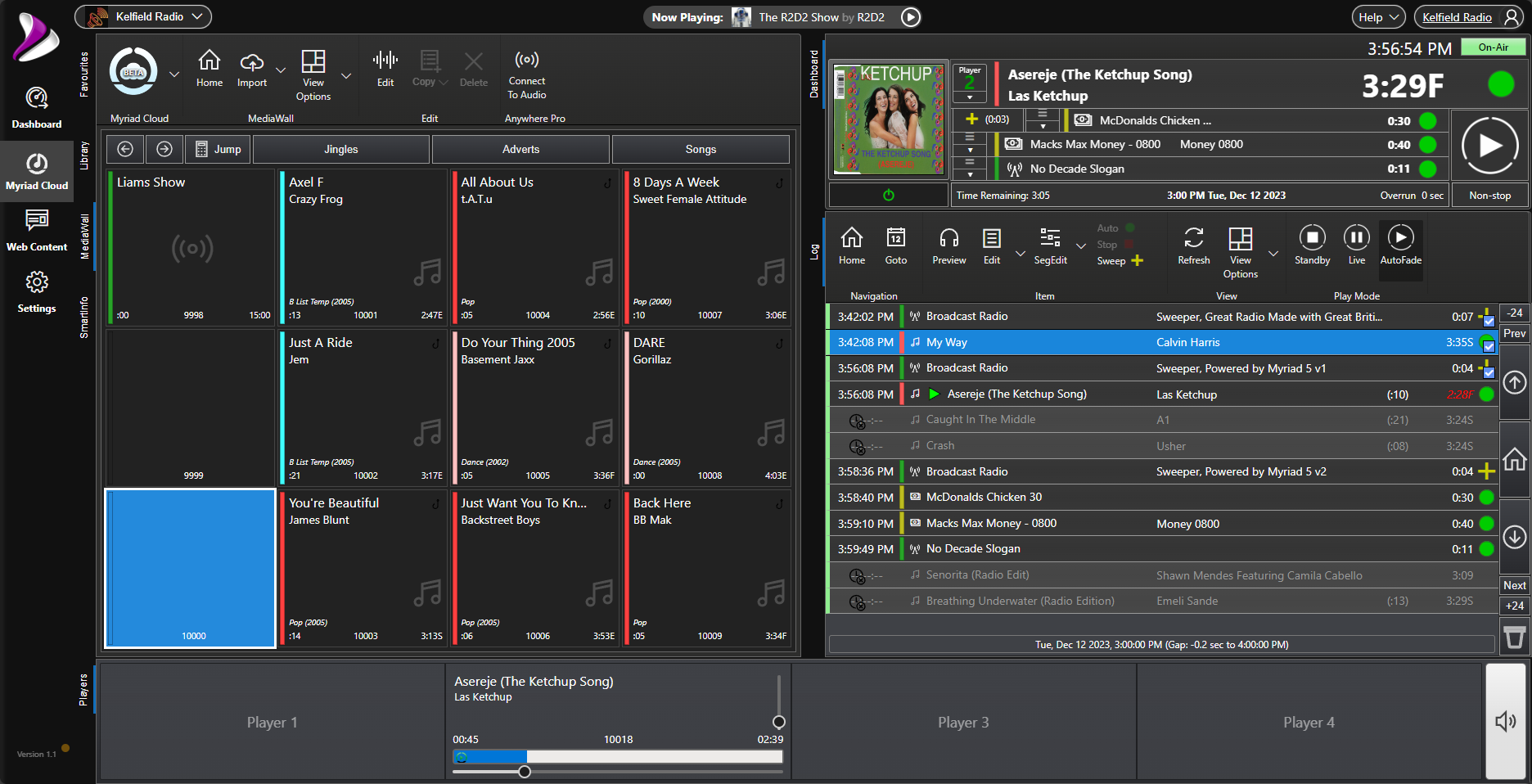Image resolution: width=1532 pixels, height=784 pixels.
Task: Toggle the dashboard power icon
Action: pos(889,196)
